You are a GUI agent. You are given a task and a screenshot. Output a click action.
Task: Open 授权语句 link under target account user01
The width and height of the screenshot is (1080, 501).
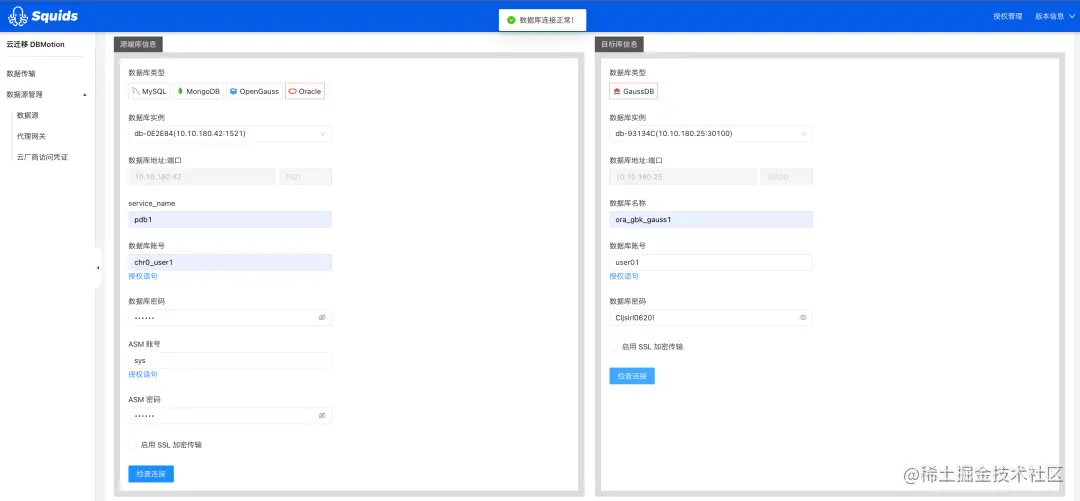tap(624, 276)
